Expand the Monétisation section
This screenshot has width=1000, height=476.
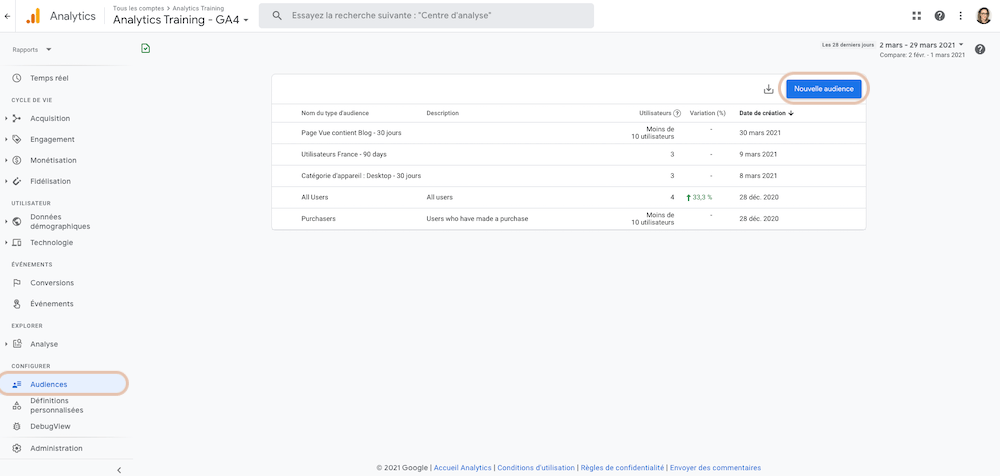[x=53, y=160]
